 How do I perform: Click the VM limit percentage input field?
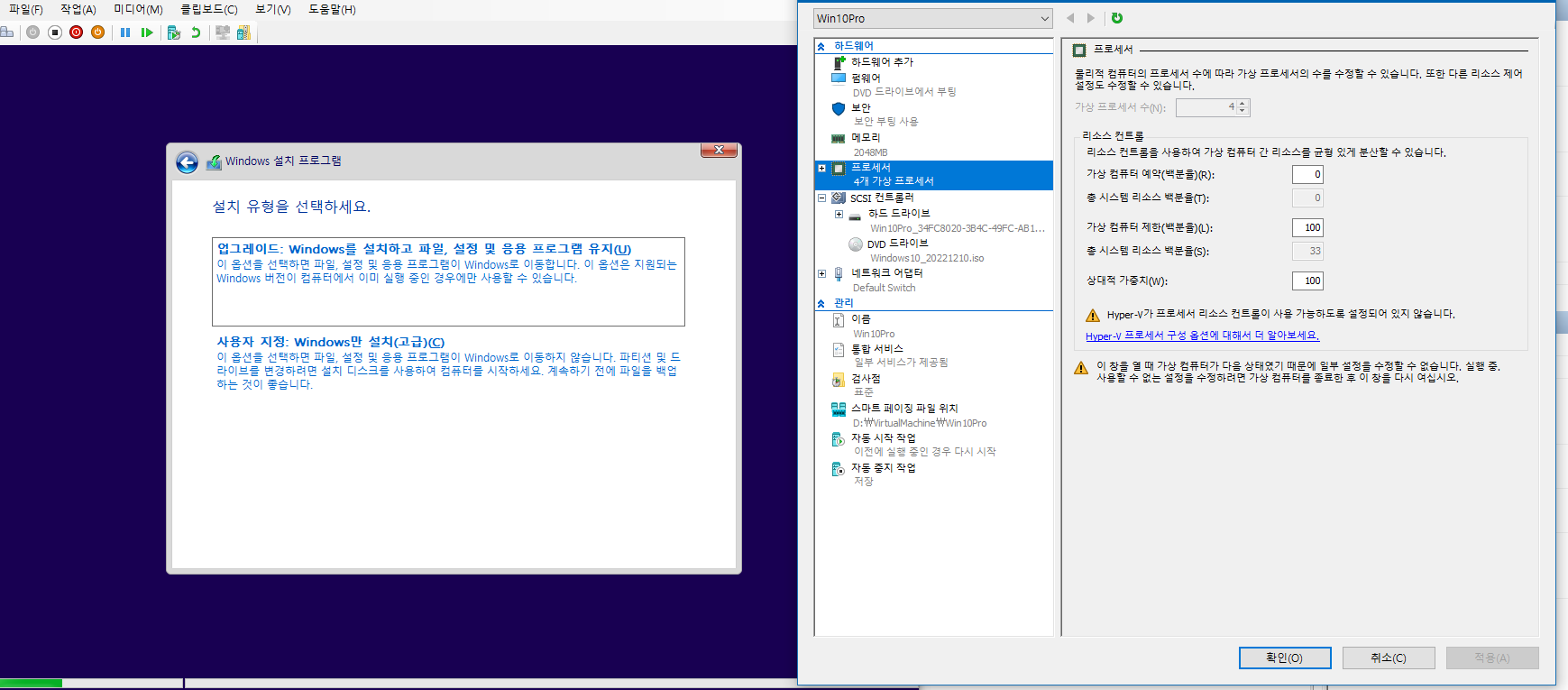1307,228
